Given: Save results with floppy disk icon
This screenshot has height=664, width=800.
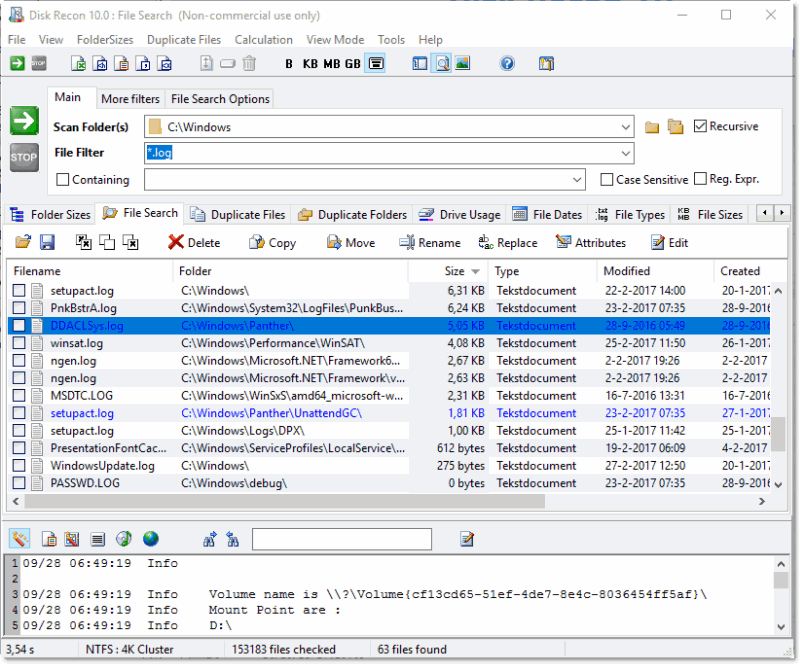Looking at the screenshot, I should [47, 242].
